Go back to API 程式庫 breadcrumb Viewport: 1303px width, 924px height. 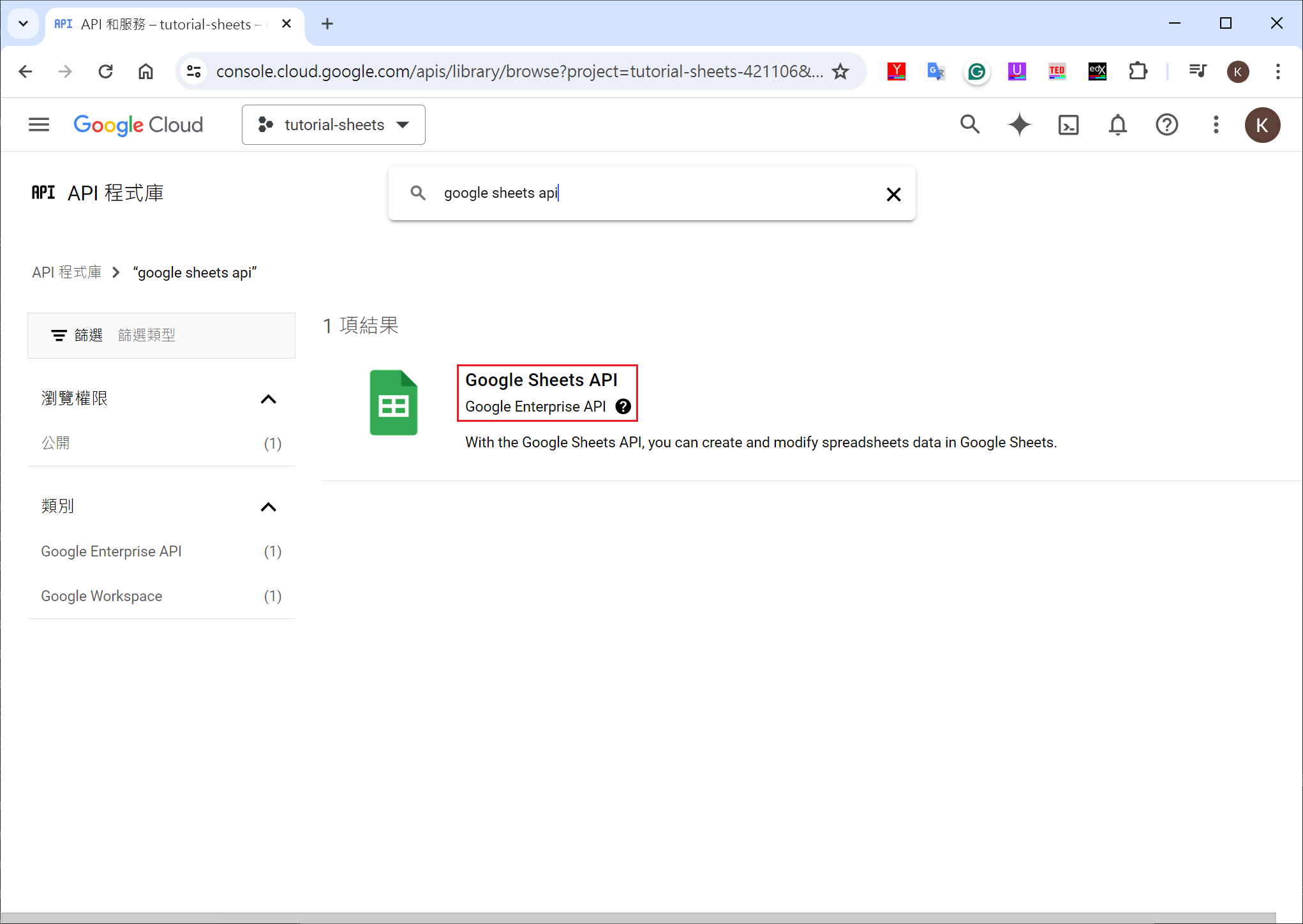(x=67, y=272)
